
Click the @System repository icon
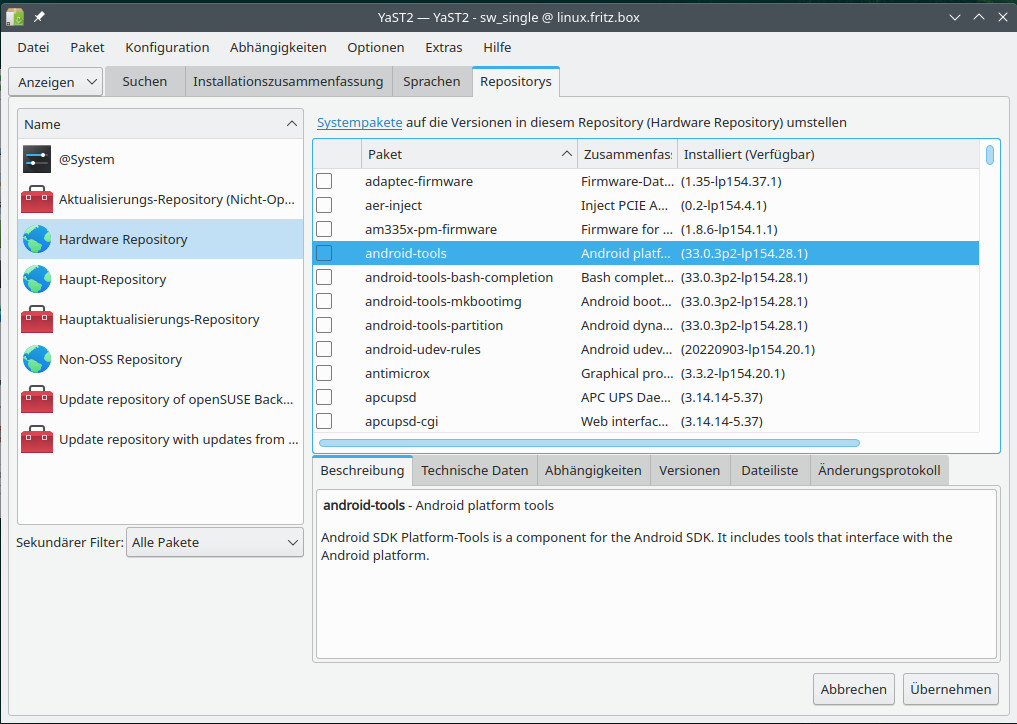coord(36,158)
